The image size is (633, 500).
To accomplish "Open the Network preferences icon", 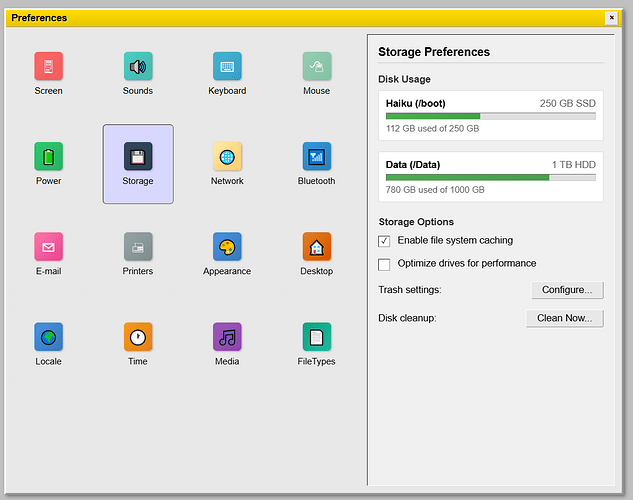I will pos(227,156).
